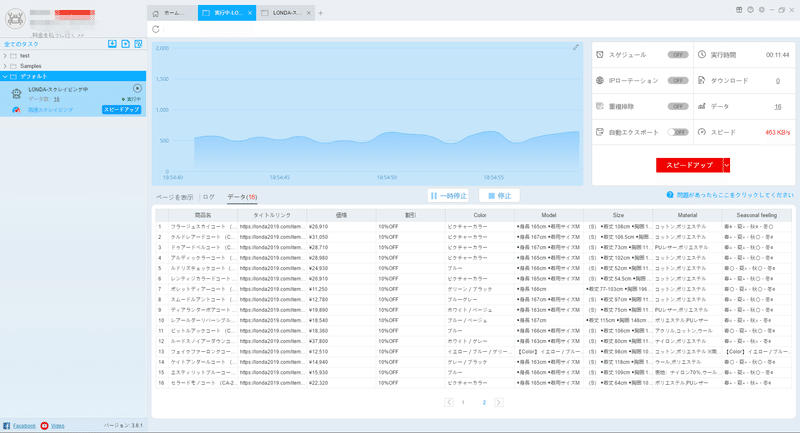Click the refresh icon below the tabs
The width and height of the screenshot is (800, 433).
156,29
